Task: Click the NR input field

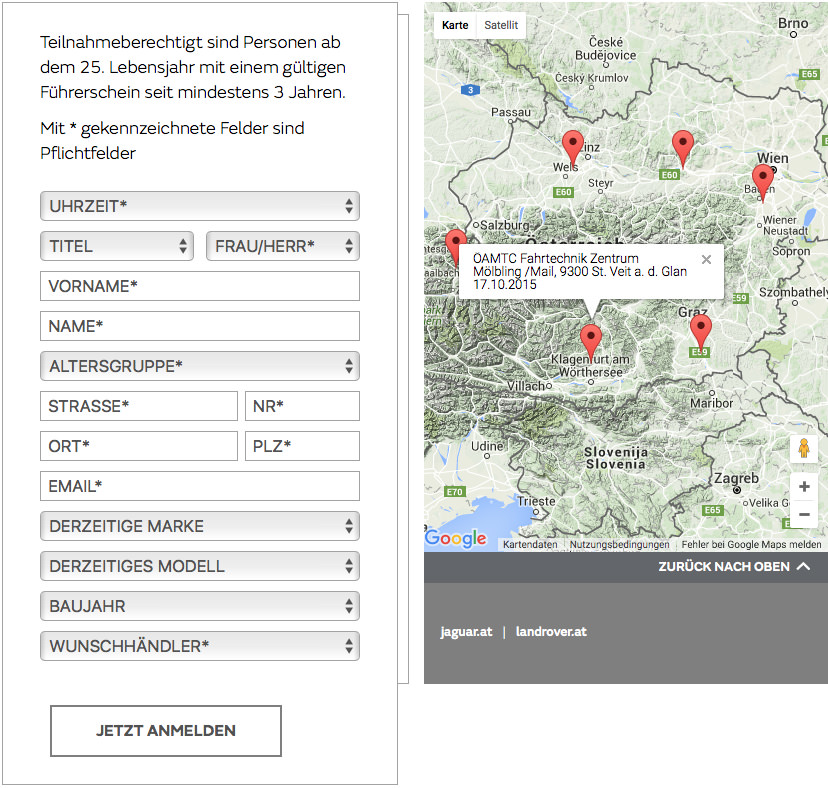Action: point(302,406)
